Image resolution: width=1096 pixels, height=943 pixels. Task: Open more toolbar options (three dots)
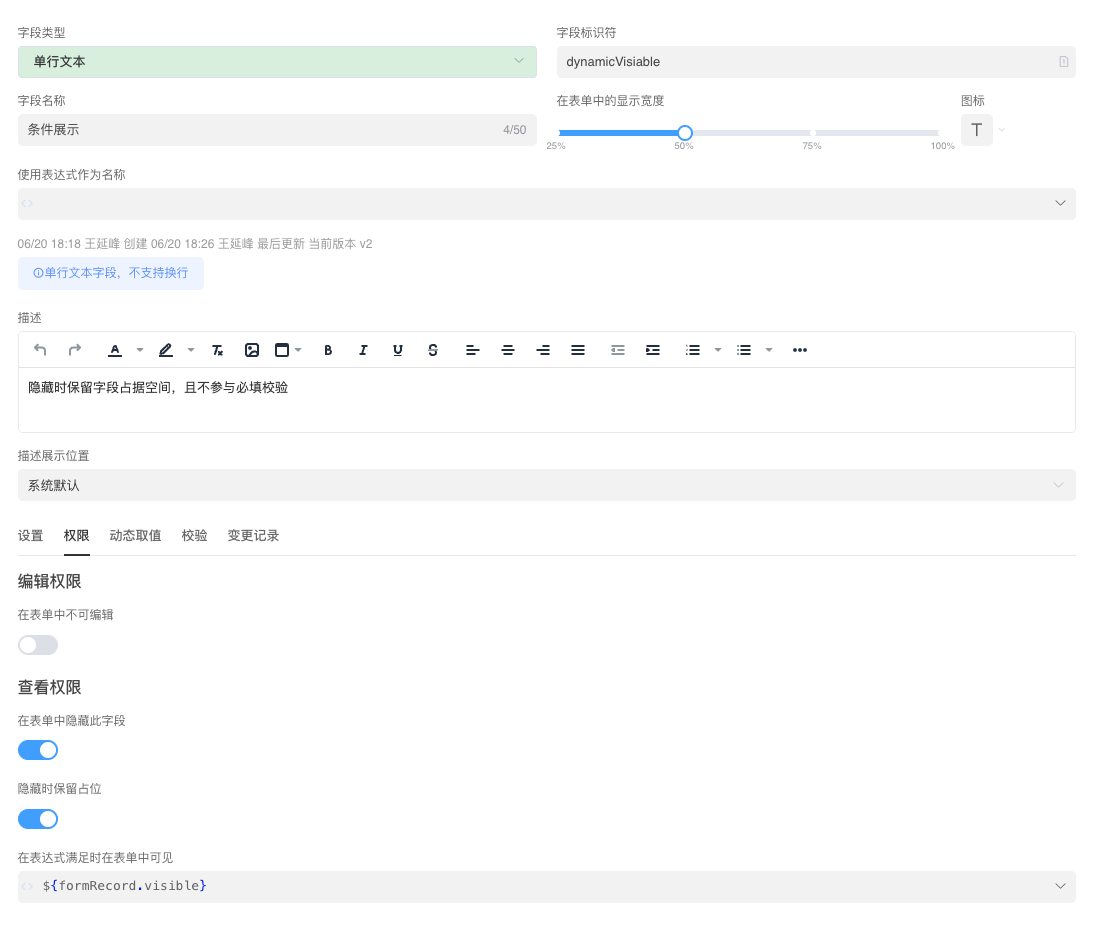click(799, 350)
